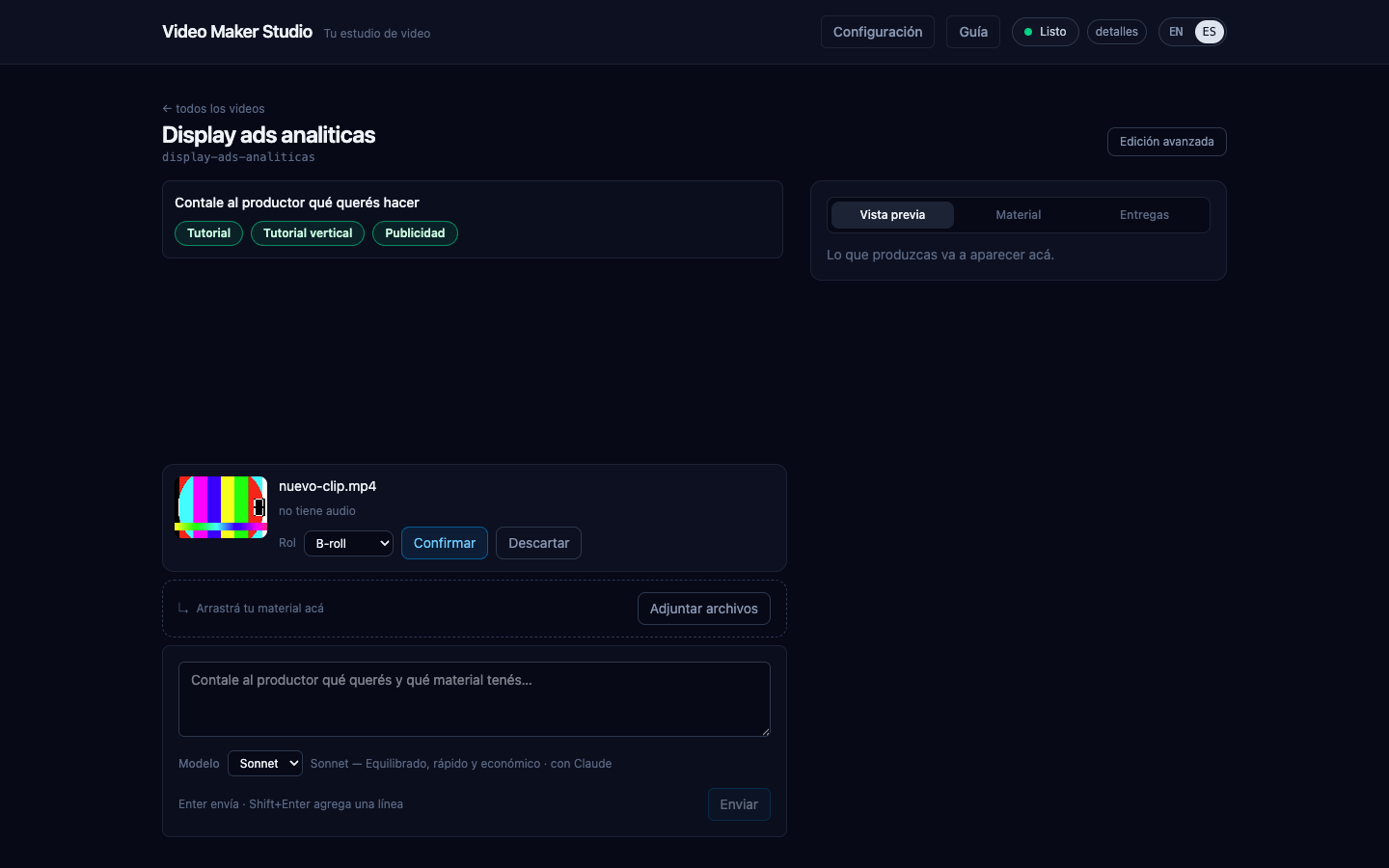1389x868 pixels.
Task: Click the nuevo-clip.mp4 color bars thumbnail
Action: tap(221, 507)
